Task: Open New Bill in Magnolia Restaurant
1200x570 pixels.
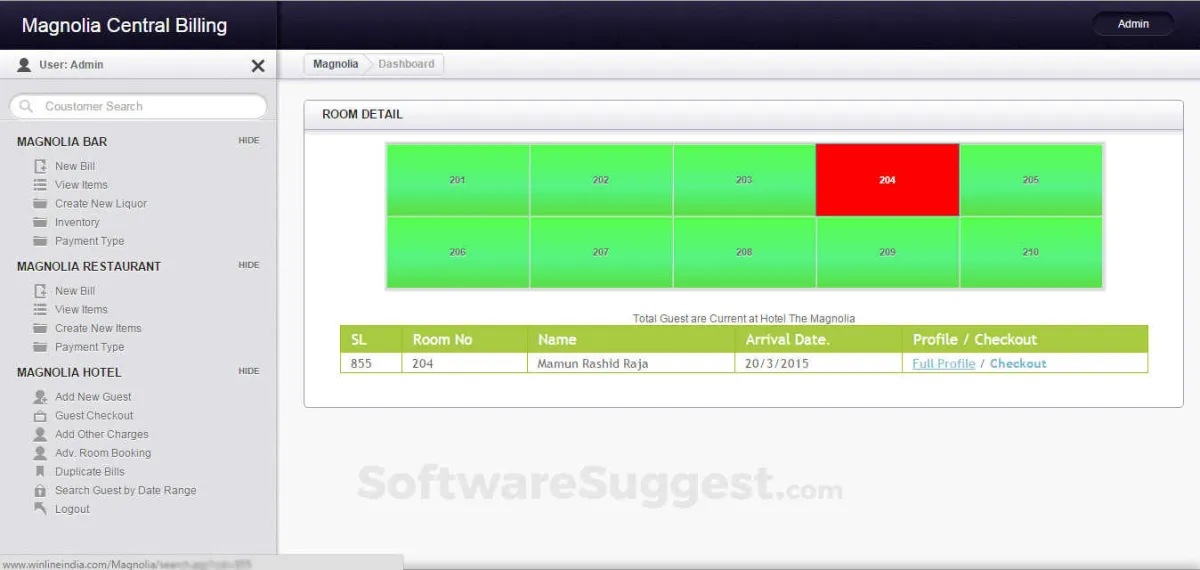Action: [75, 291]
